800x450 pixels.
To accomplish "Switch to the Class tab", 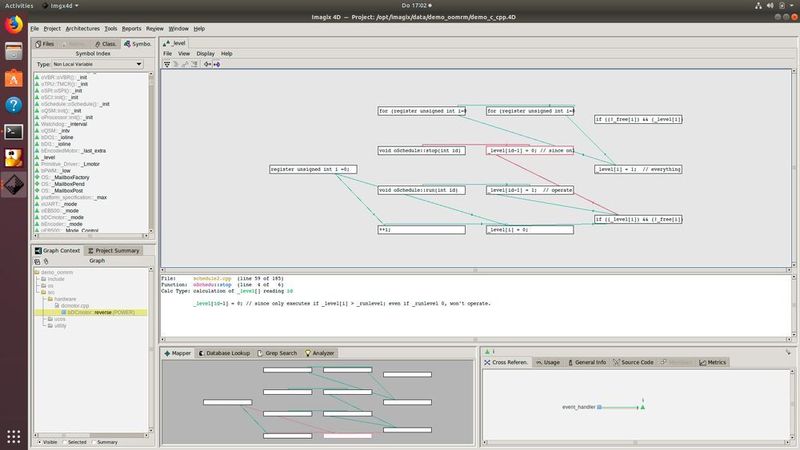I will point(106,44).
